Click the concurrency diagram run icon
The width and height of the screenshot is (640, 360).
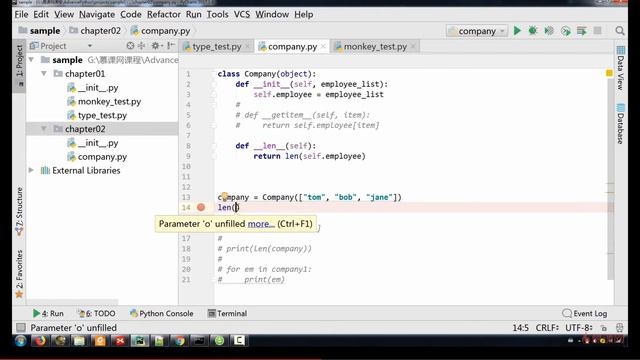pos(582,31)
